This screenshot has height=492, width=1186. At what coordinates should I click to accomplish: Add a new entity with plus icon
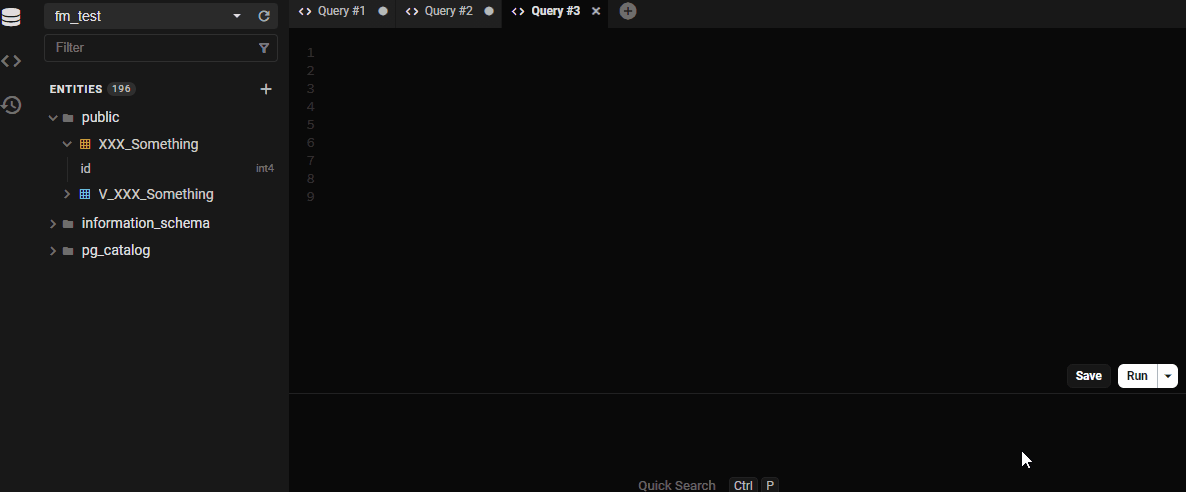(x=265, y=89)
